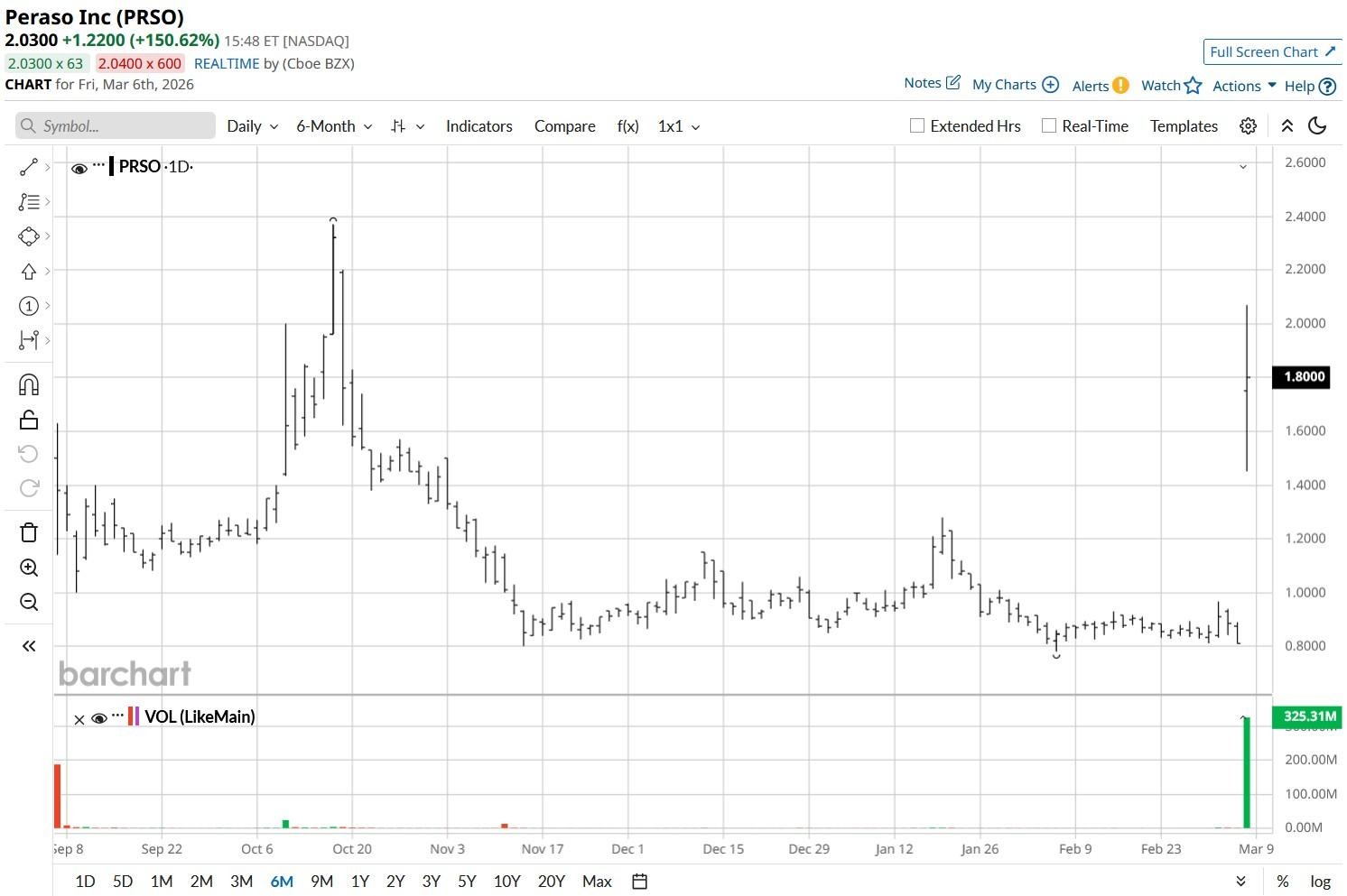1347x896 pixels.
Task: Select the 1D time range
Action: click(x=85, y=882)
